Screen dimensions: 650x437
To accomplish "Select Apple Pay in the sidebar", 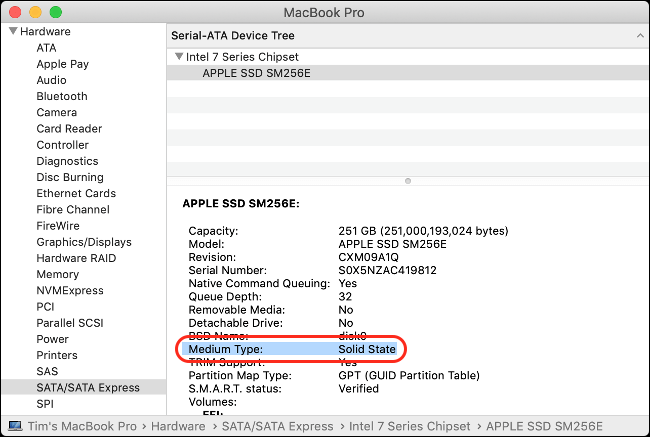I will pyautogui.click(x=63, y=64).
